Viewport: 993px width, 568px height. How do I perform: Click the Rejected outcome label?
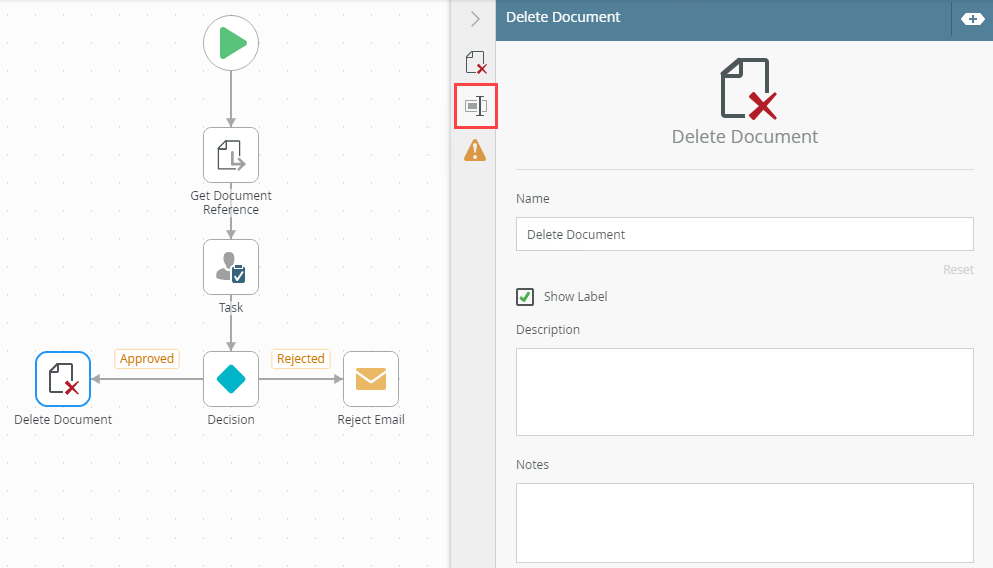click(x=301, y=359)
